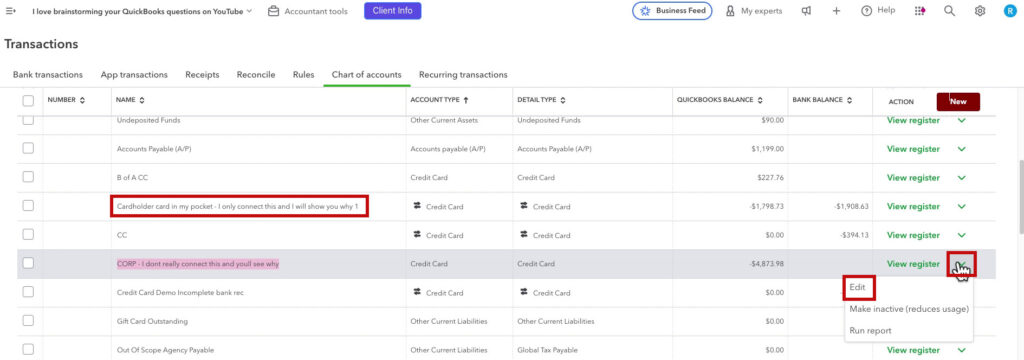Check the CORP row checkbox
The height and width of the screenshot is (360, 1024).
(28, 263)
